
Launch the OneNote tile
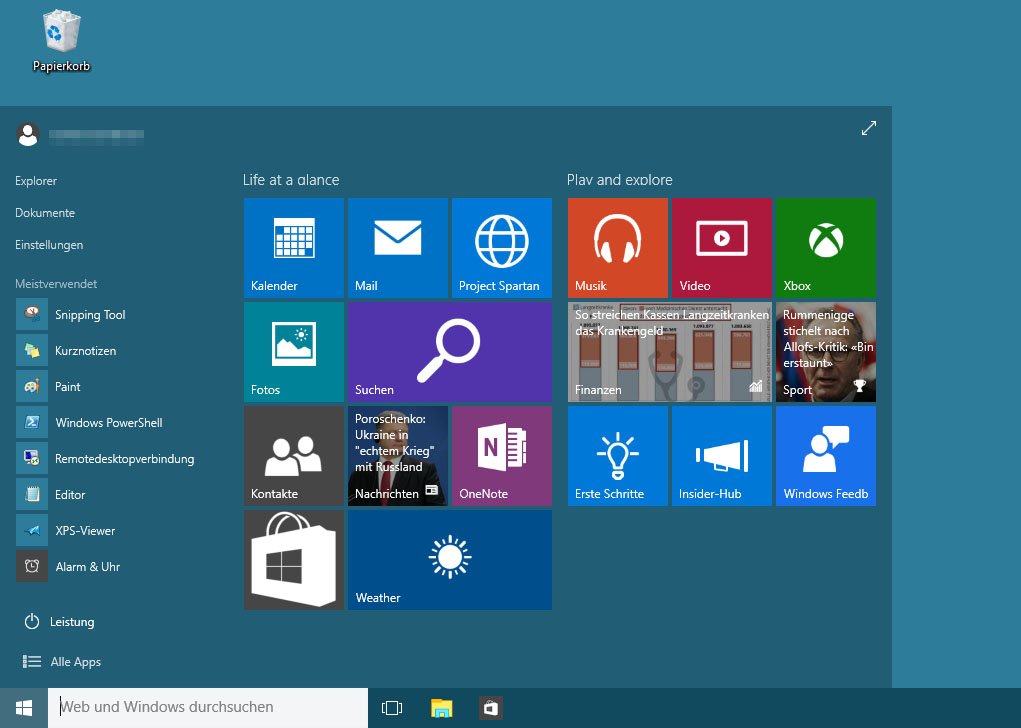click(502, 456)
